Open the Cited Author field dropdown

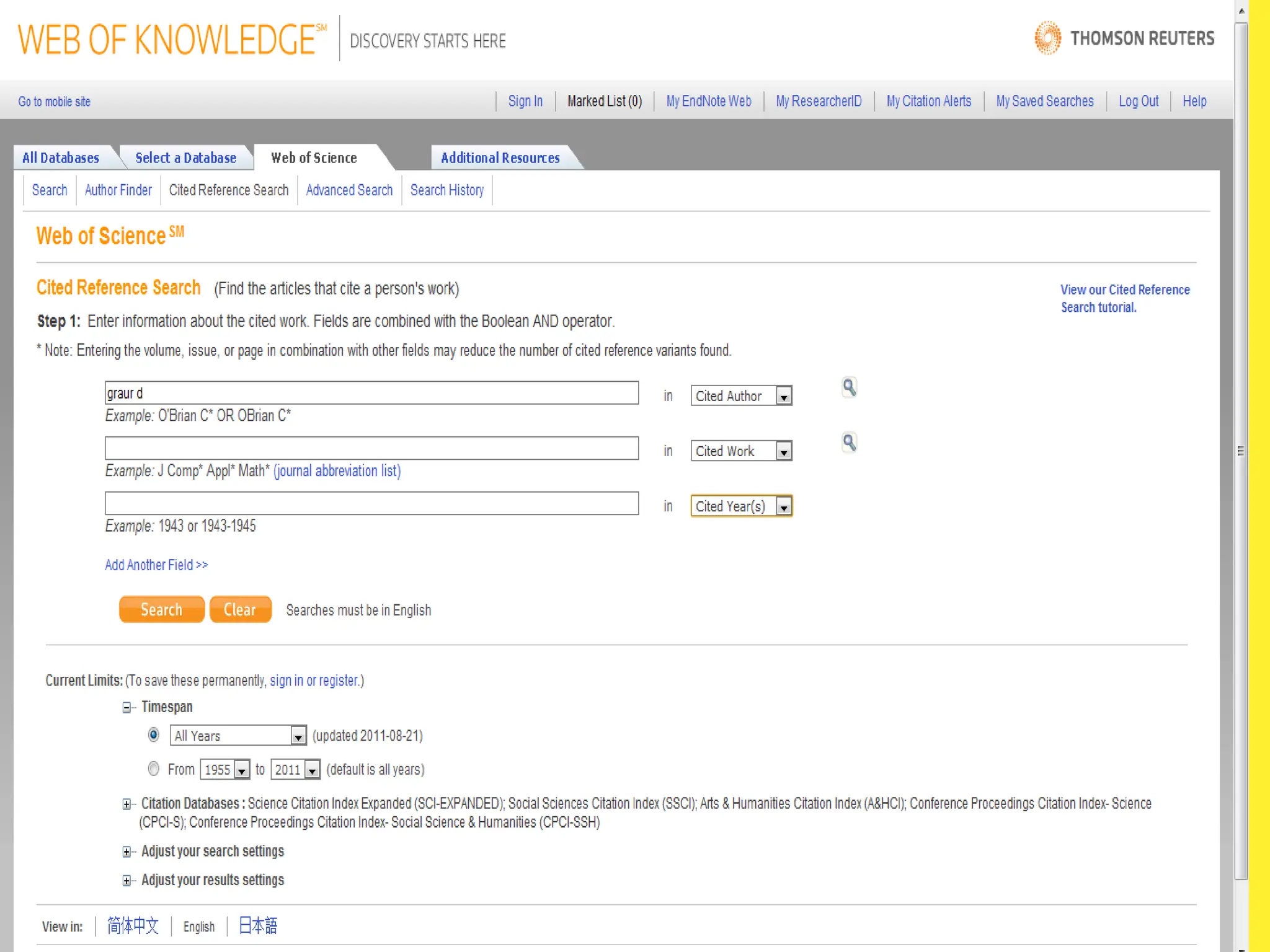[741, 396]
